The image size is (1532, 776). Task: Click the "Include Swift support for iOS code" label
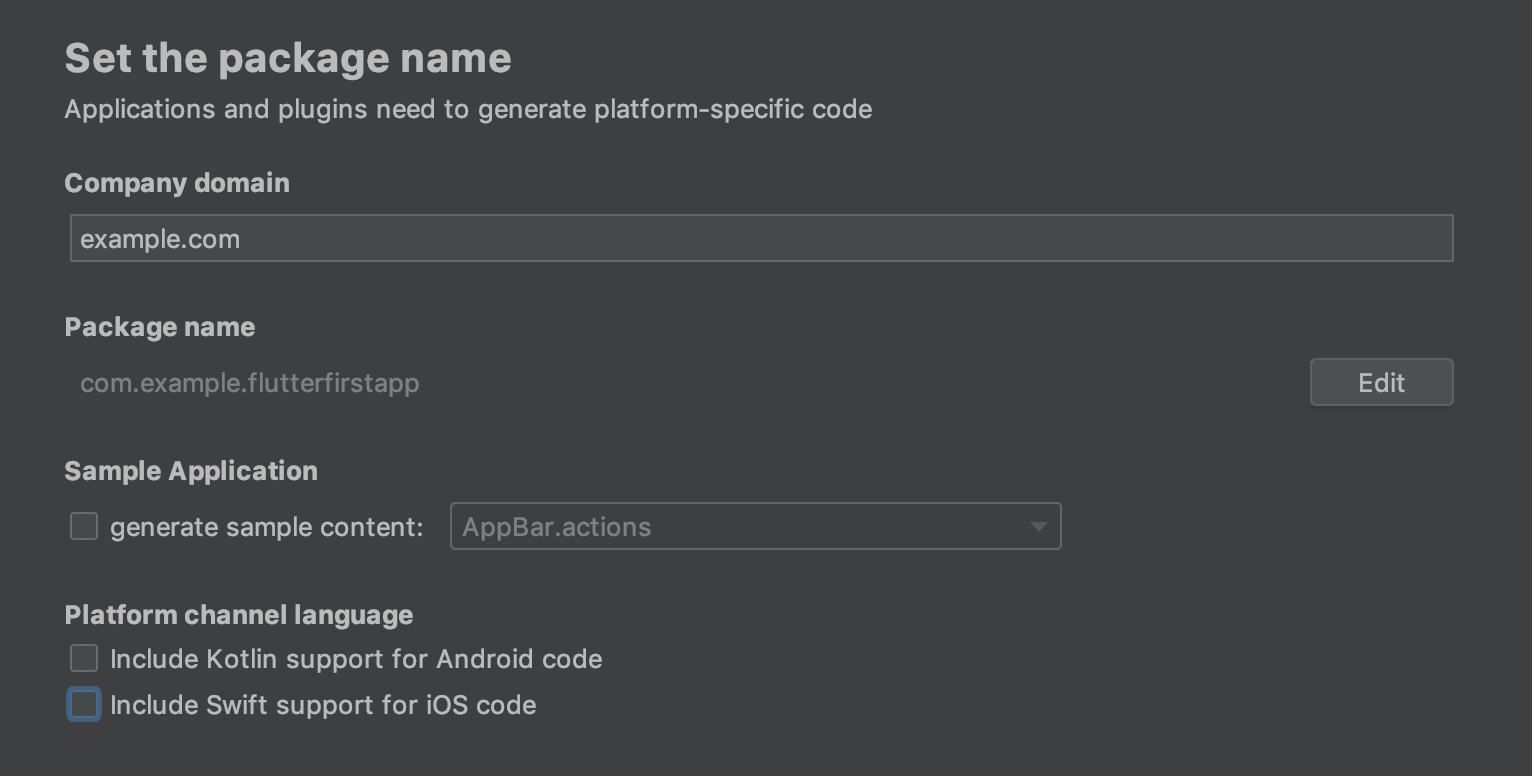[323, 705]
